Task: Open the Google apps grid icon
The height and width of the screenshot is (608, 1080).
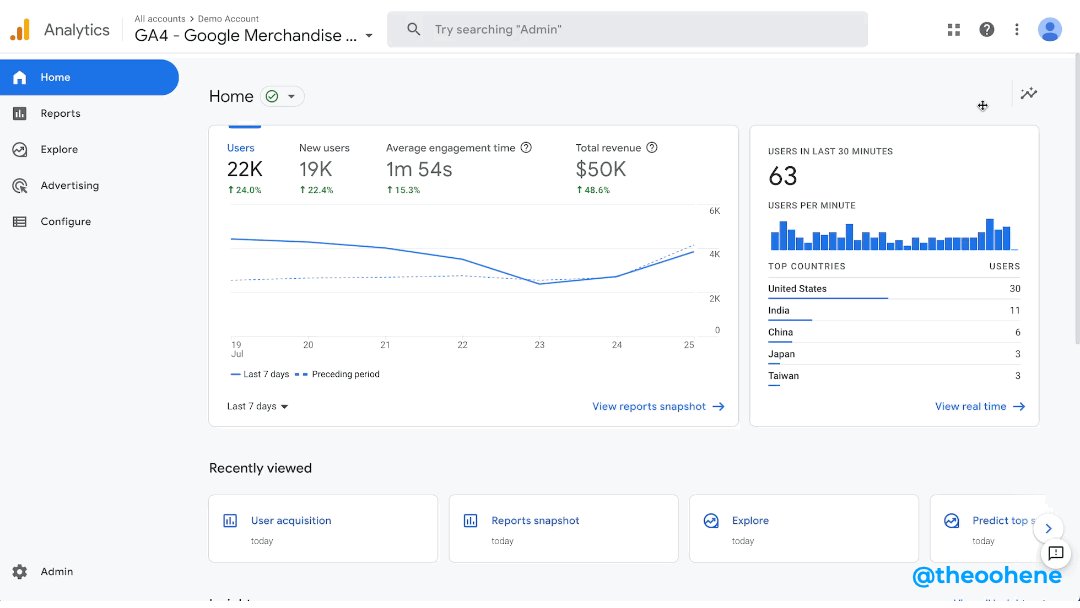Action: pyautogui.click(x=953, y=30)
